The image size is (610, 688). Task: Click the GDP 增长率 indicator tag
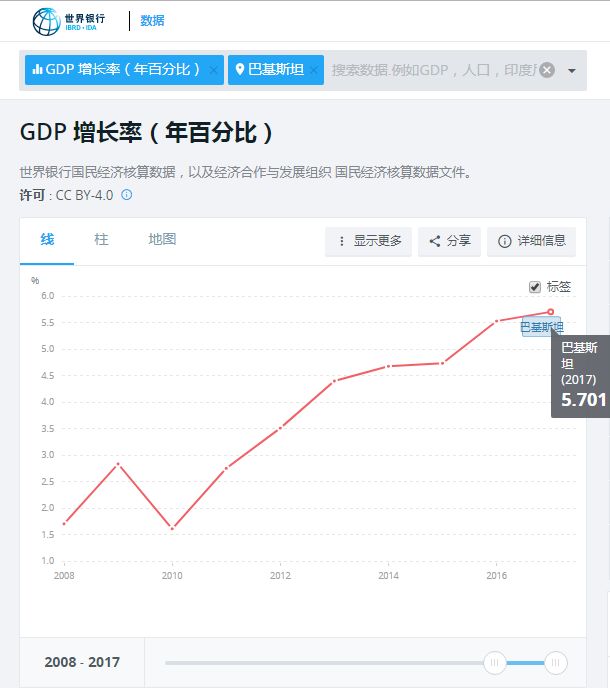pyautogui.click(x=116, y=70)
